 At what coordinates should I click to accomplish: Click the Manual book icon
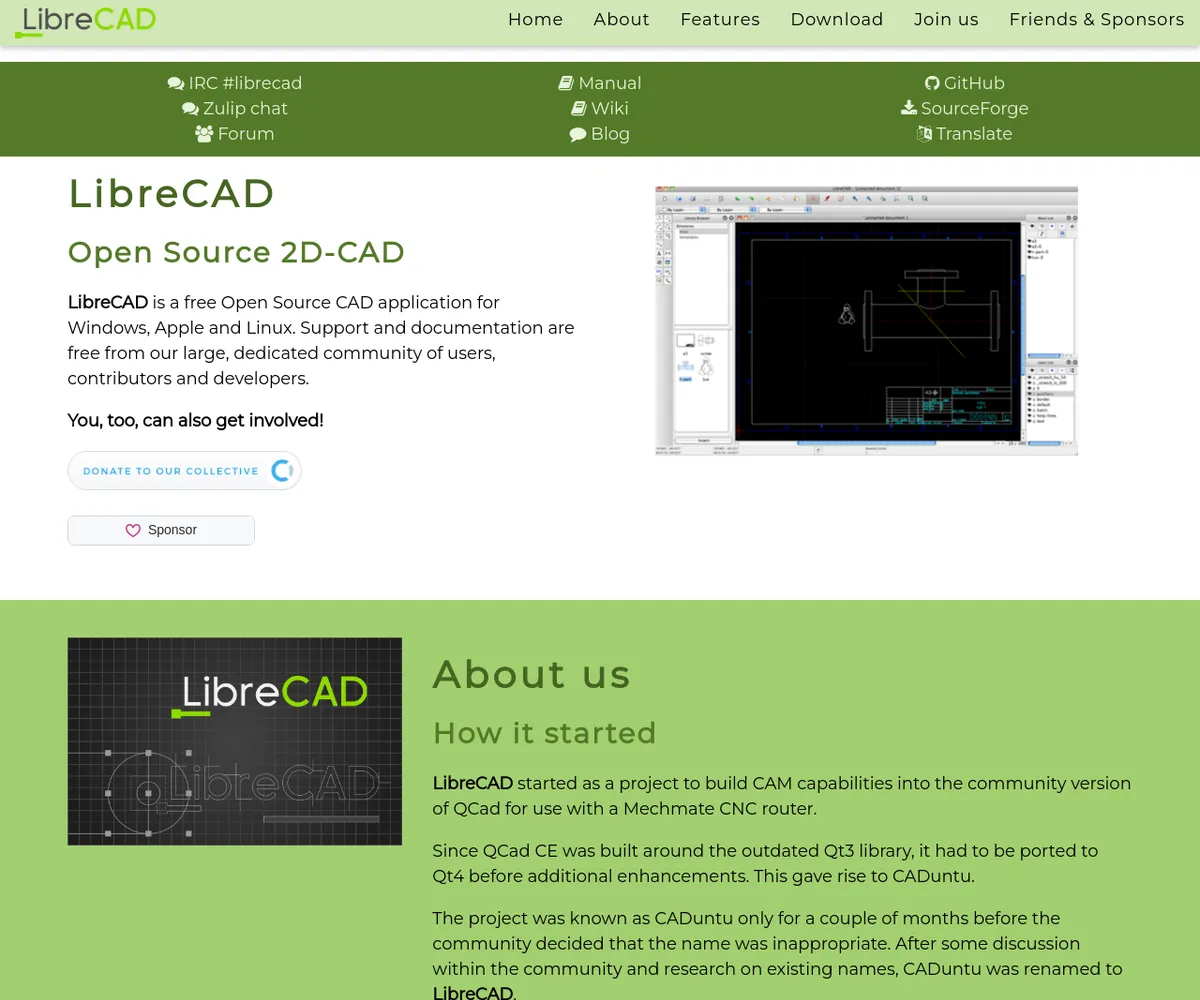(x=566, y=84)
